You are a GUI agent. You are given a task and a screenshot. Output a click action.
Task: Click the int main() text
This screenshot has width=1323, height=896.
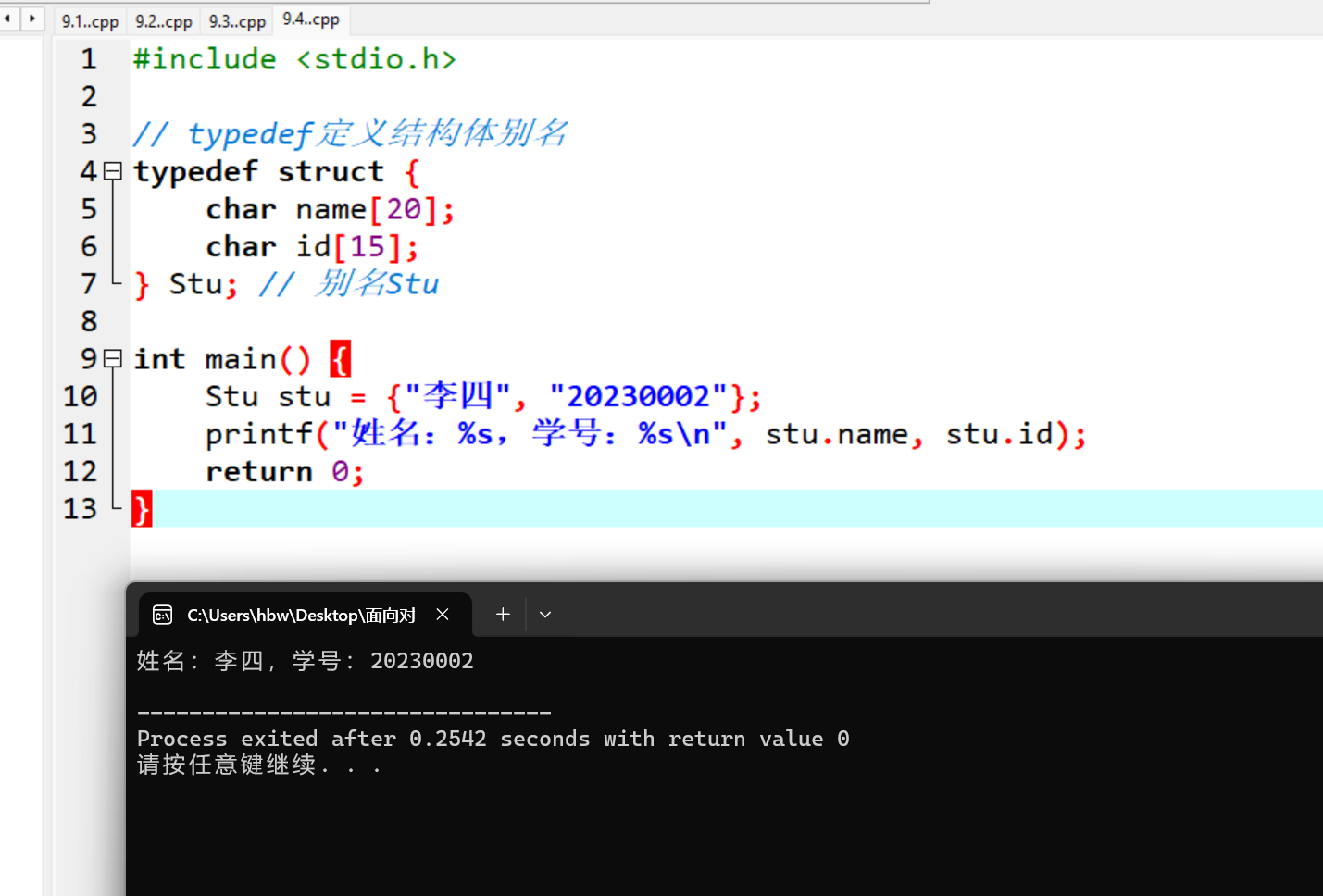[x=222, y=359]
